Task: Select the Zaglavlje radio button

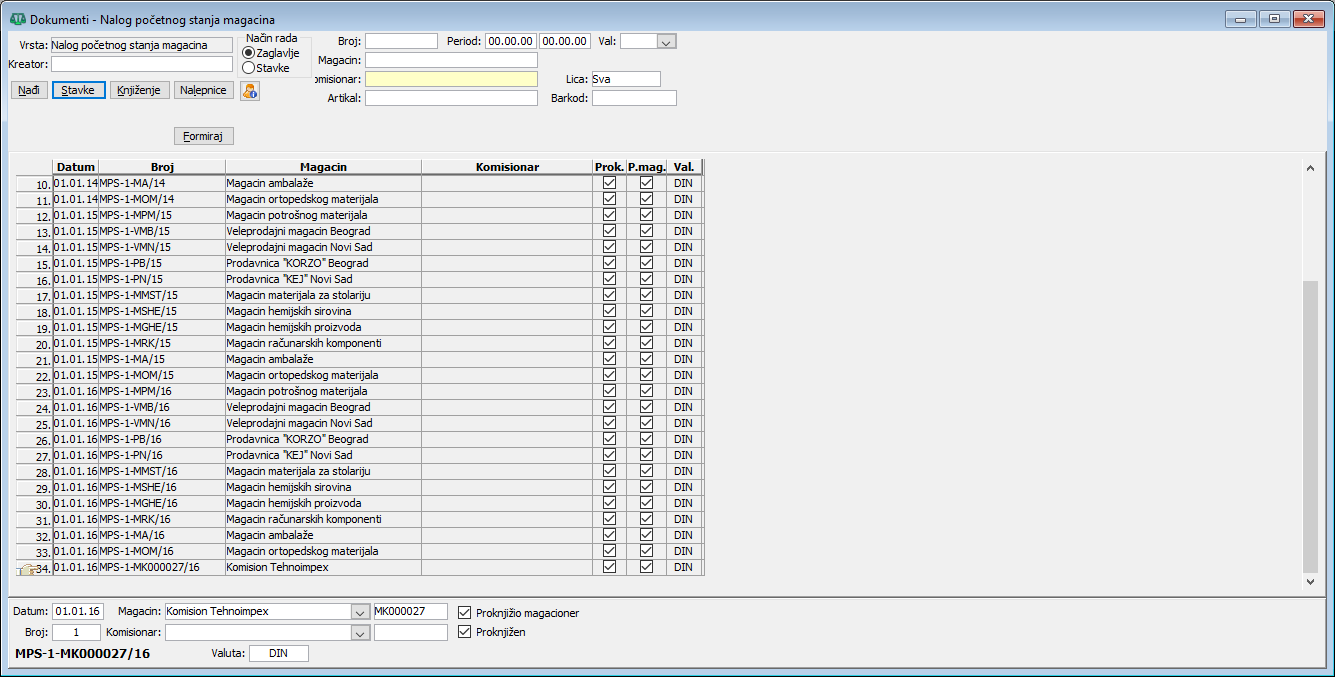Action: 249,53
